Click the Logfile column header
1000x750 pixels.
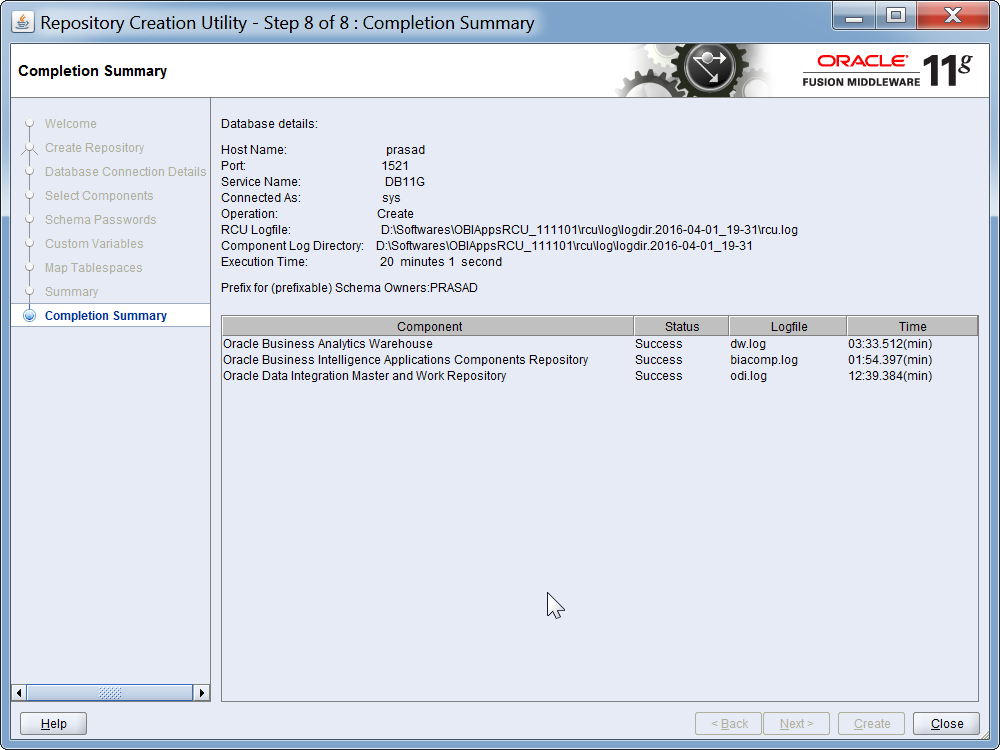pyautogui.click(x=788, y=327)
